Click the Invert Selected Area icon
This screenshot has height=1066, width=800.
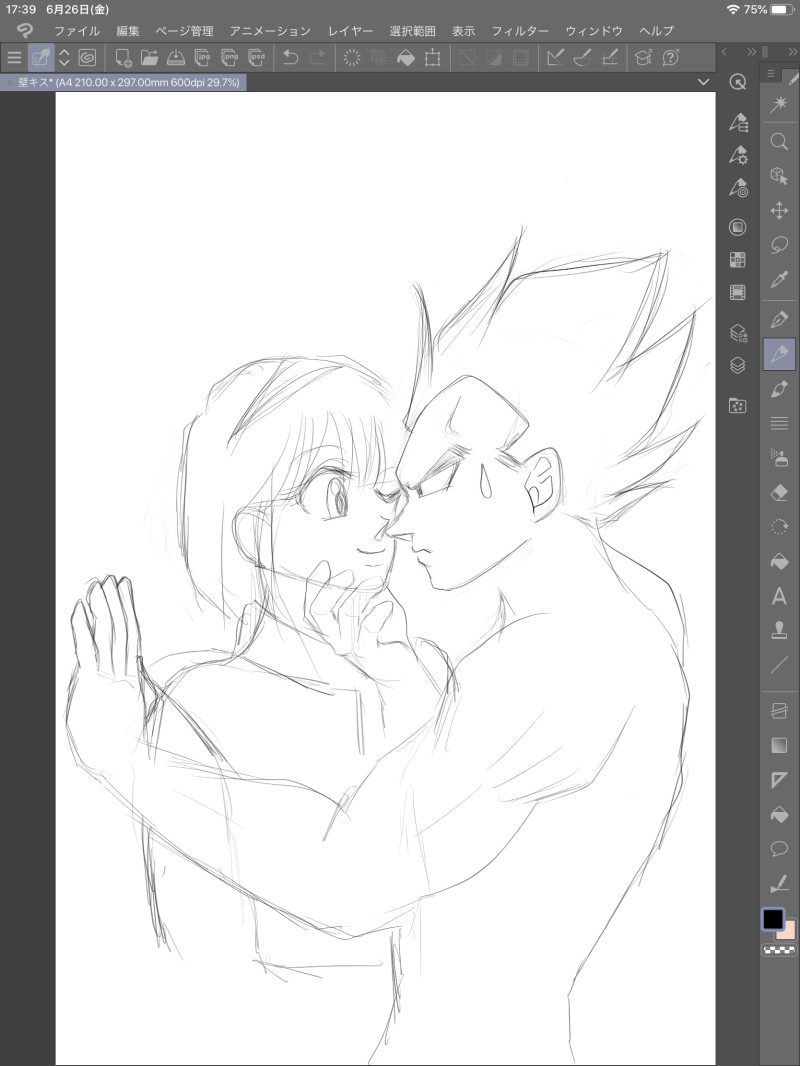[493, 58]
